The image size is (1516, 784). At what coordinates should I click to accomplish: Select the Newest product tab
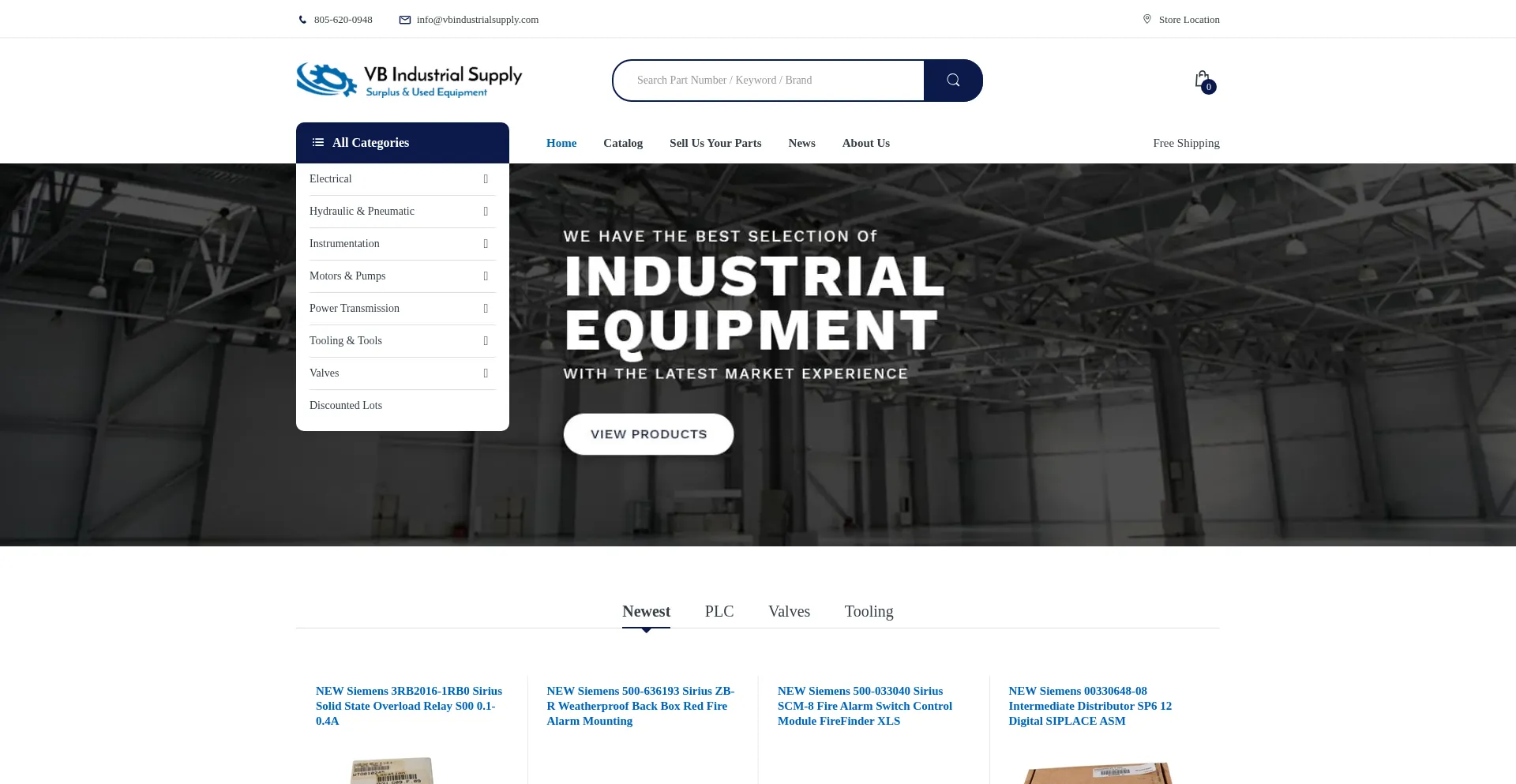click(x=646, y=611)
